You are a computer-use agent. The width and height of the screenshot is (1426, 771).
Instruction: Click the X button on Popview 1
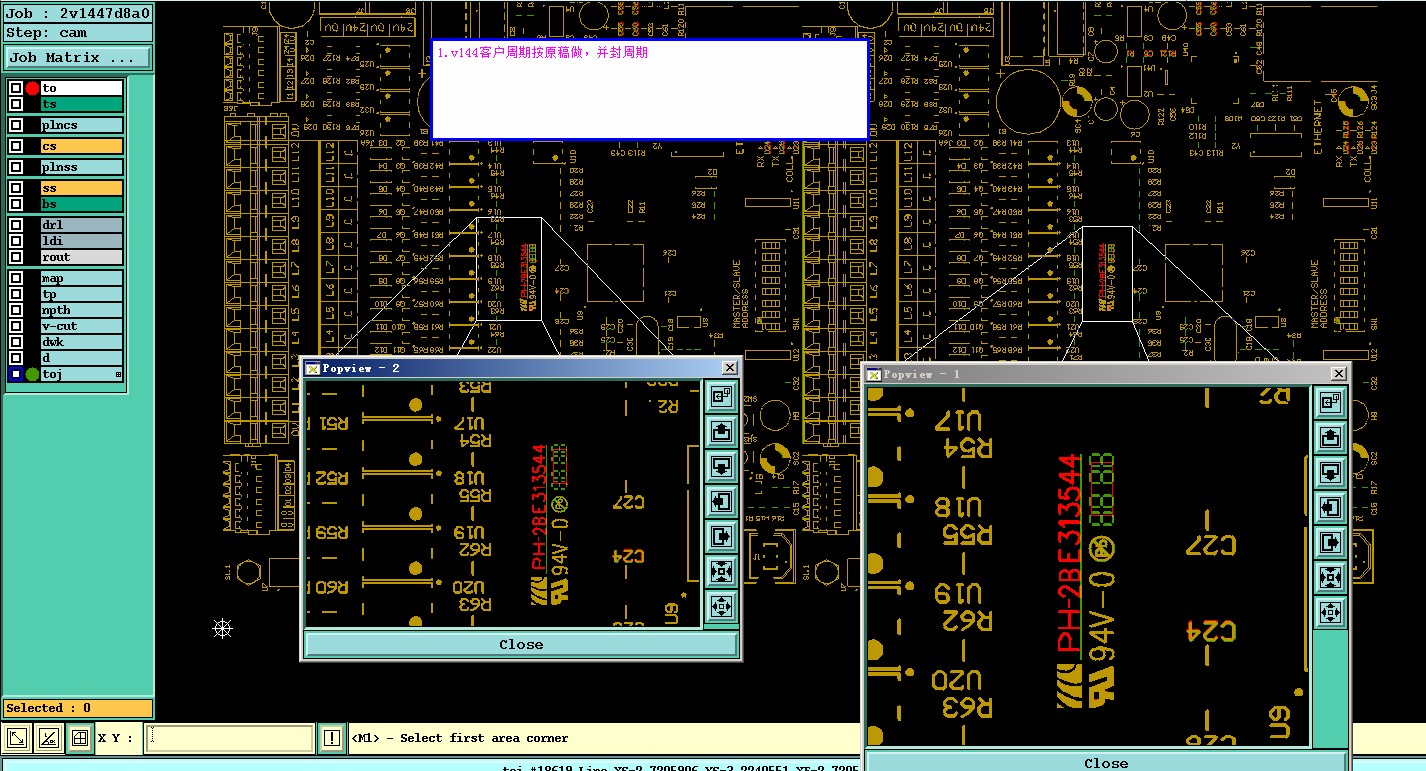1339,374
